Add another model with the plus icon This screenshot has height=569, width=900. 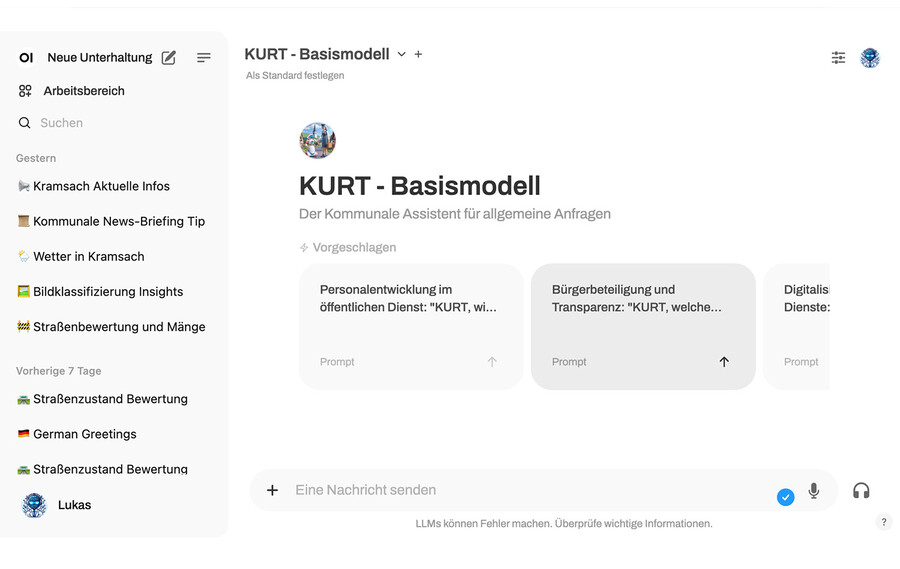[x=418, y=54]
